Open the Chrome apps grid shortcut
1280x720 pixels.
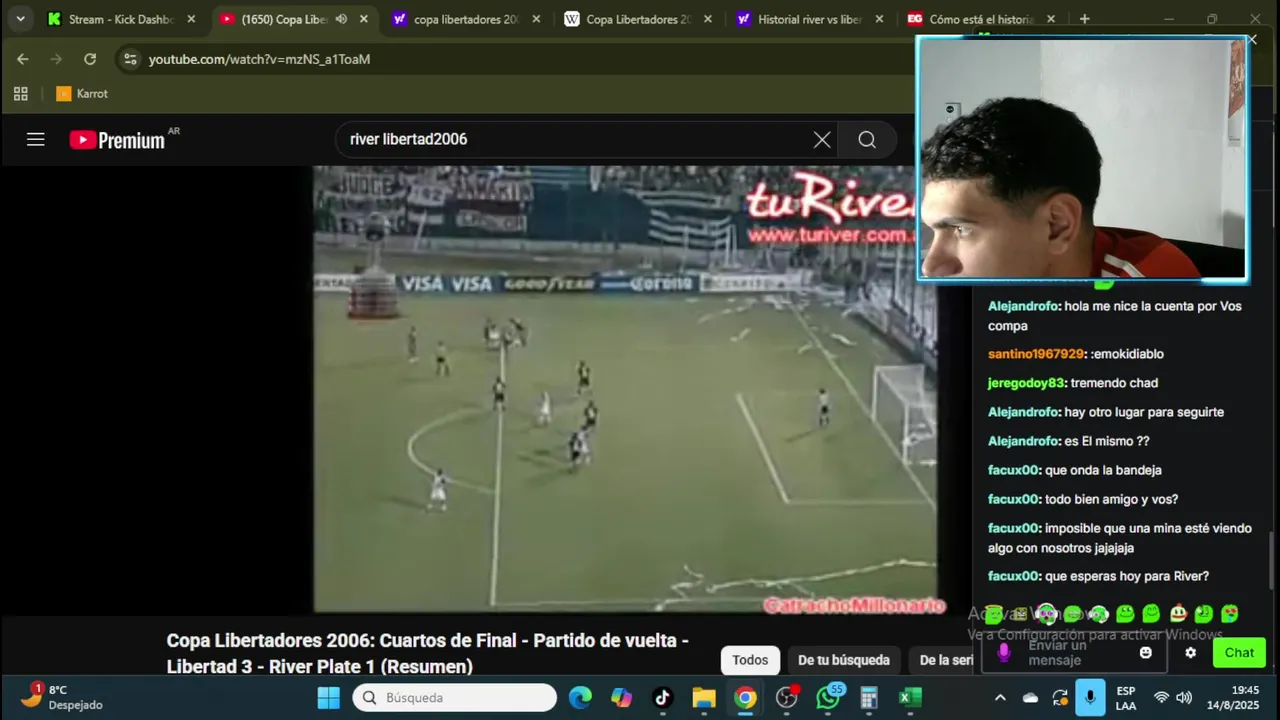pyautogui.click(x=20, y=94)
